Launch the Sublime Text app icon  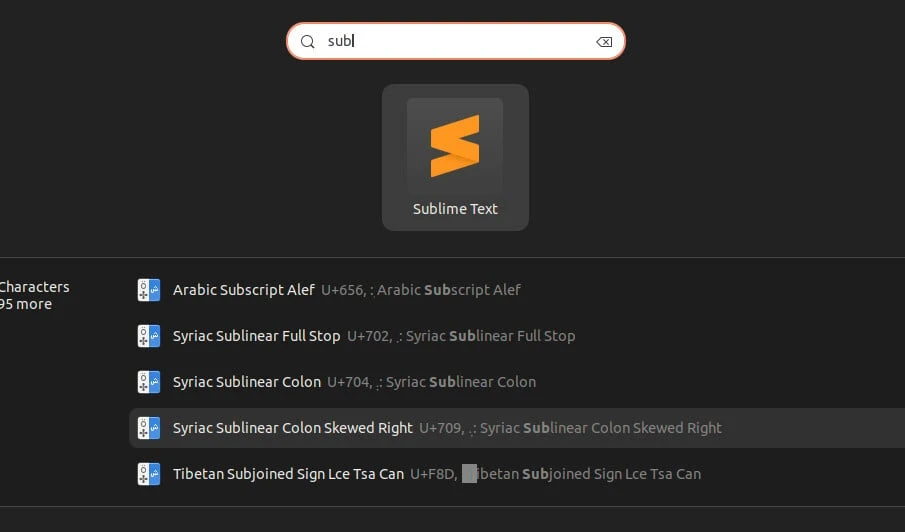click(455, 146)
